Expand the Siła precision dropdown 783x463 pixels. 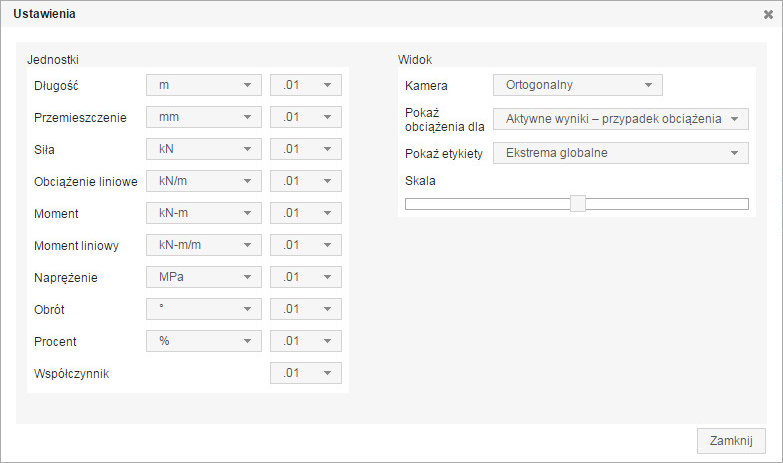[x=306, y=149]
